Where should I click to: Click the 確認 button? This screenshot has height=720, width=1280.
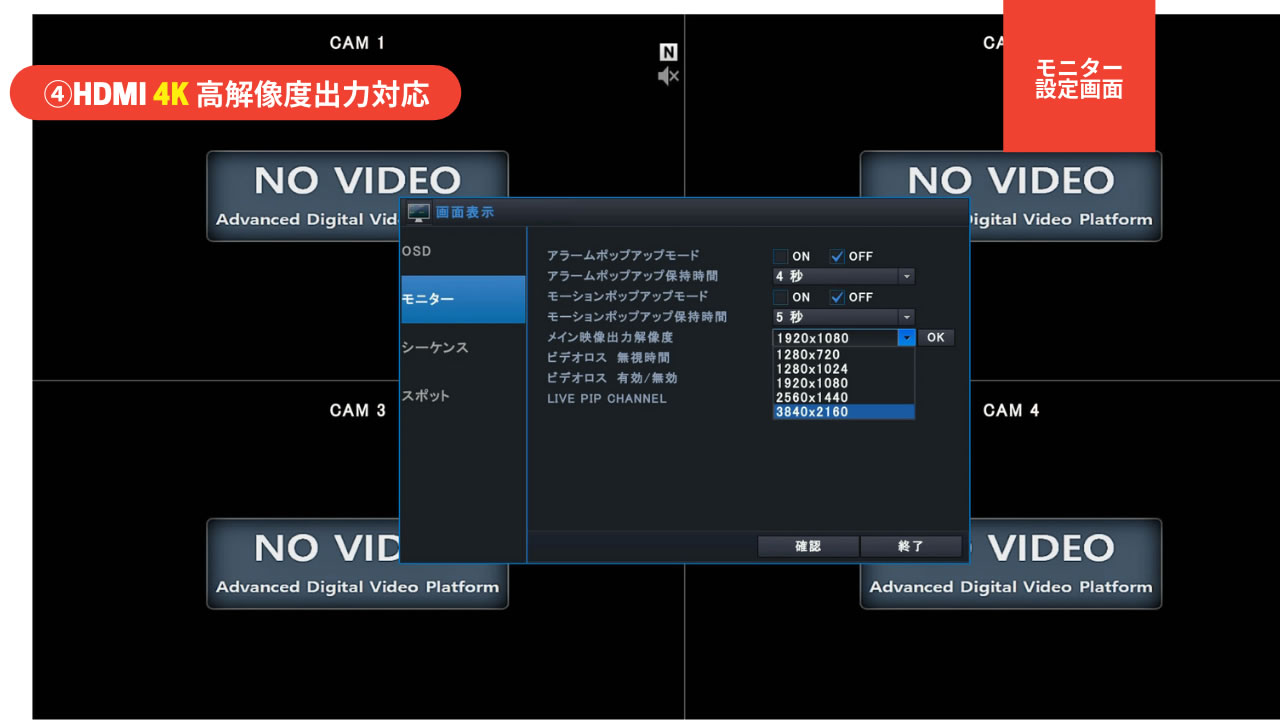[807, 546]
